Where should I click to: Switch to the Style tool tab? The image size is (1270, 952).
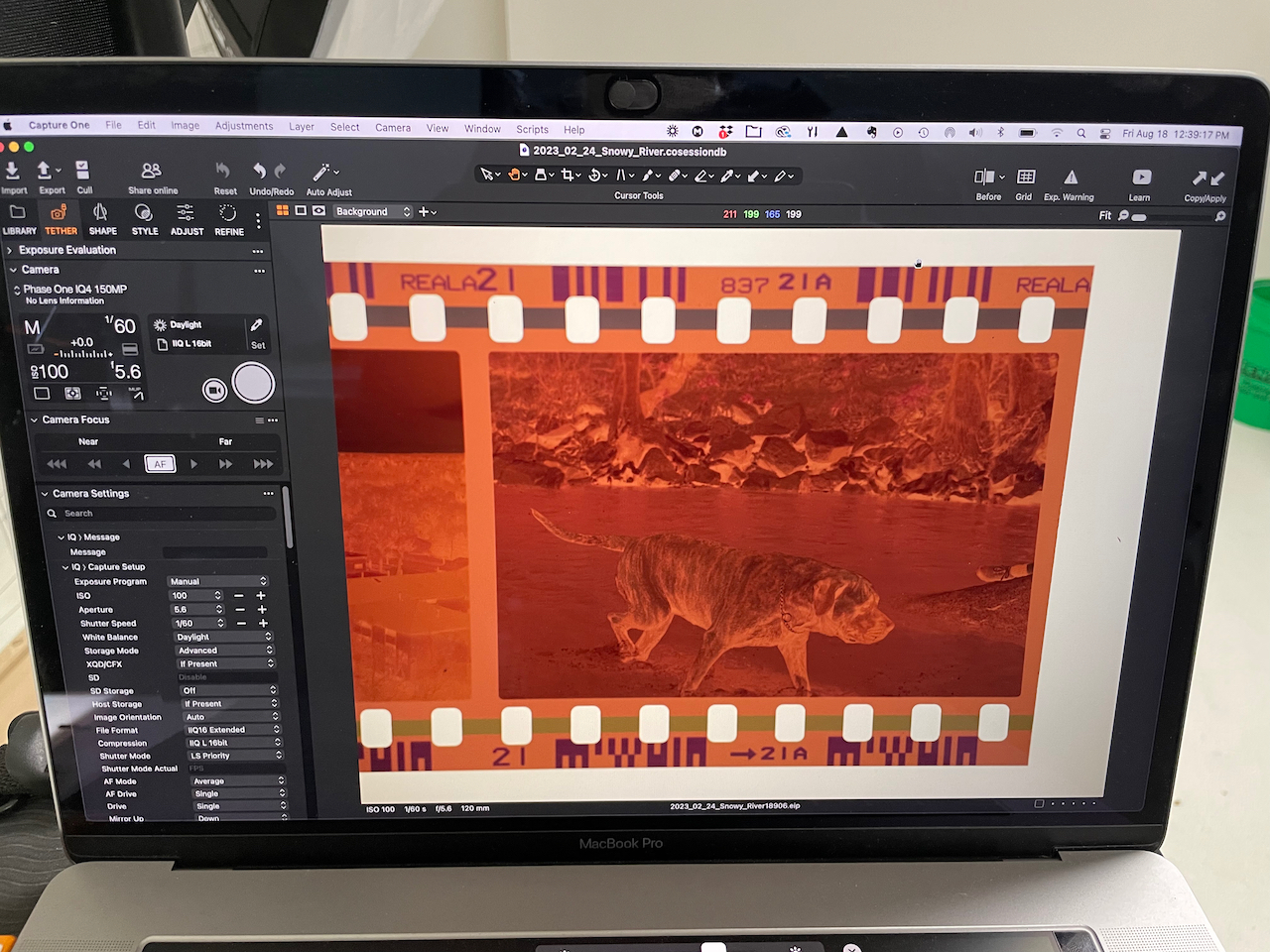click(x=145, y=220)
